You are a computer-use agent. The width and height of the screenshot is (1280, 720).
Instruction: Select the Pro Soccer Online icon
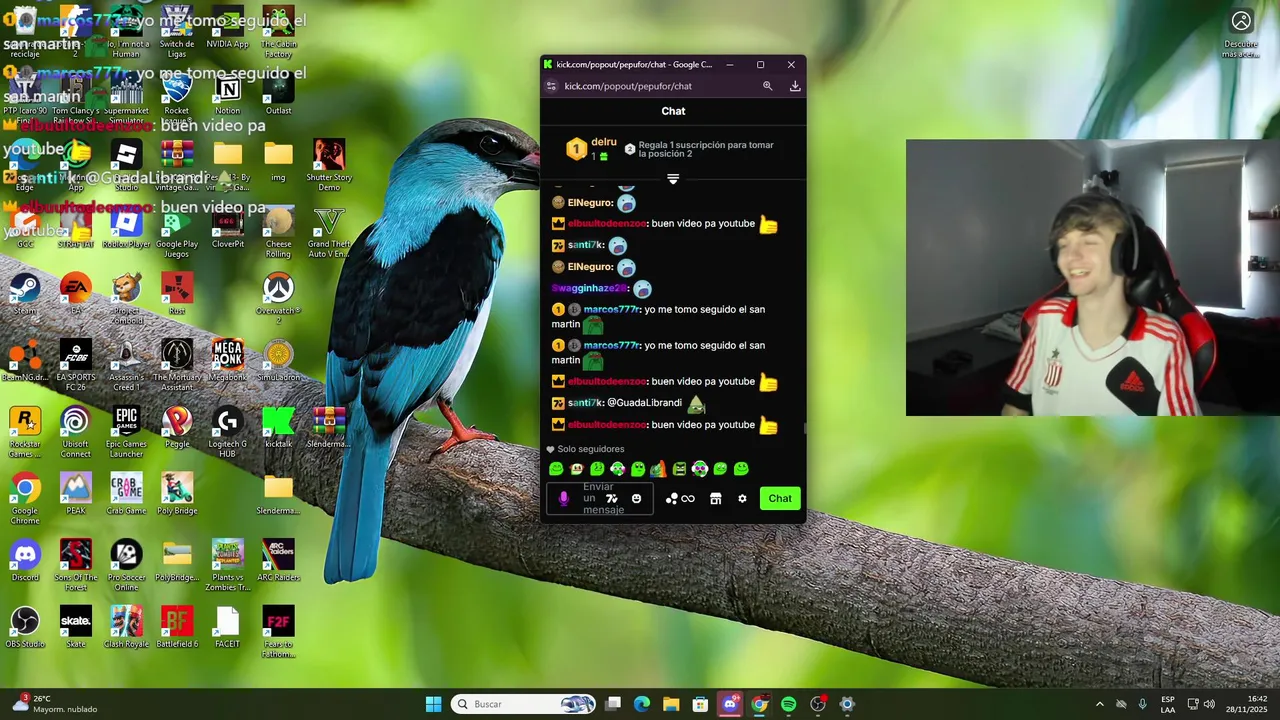126,565
